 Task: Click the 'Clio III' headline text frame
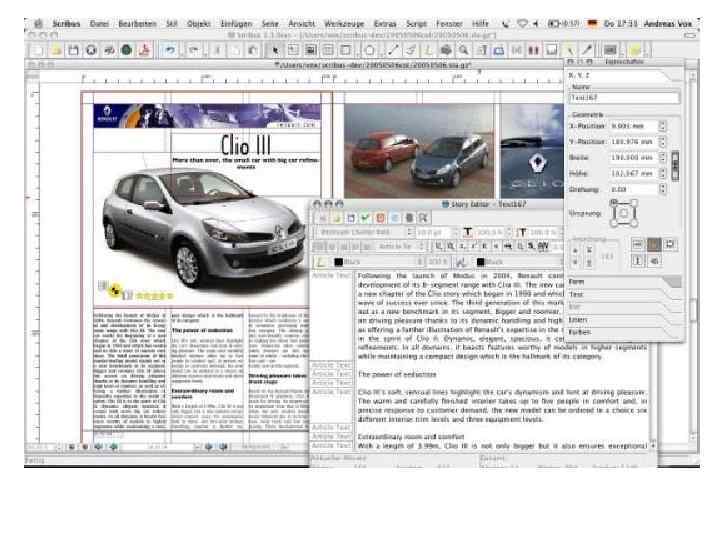click(246, 145)
